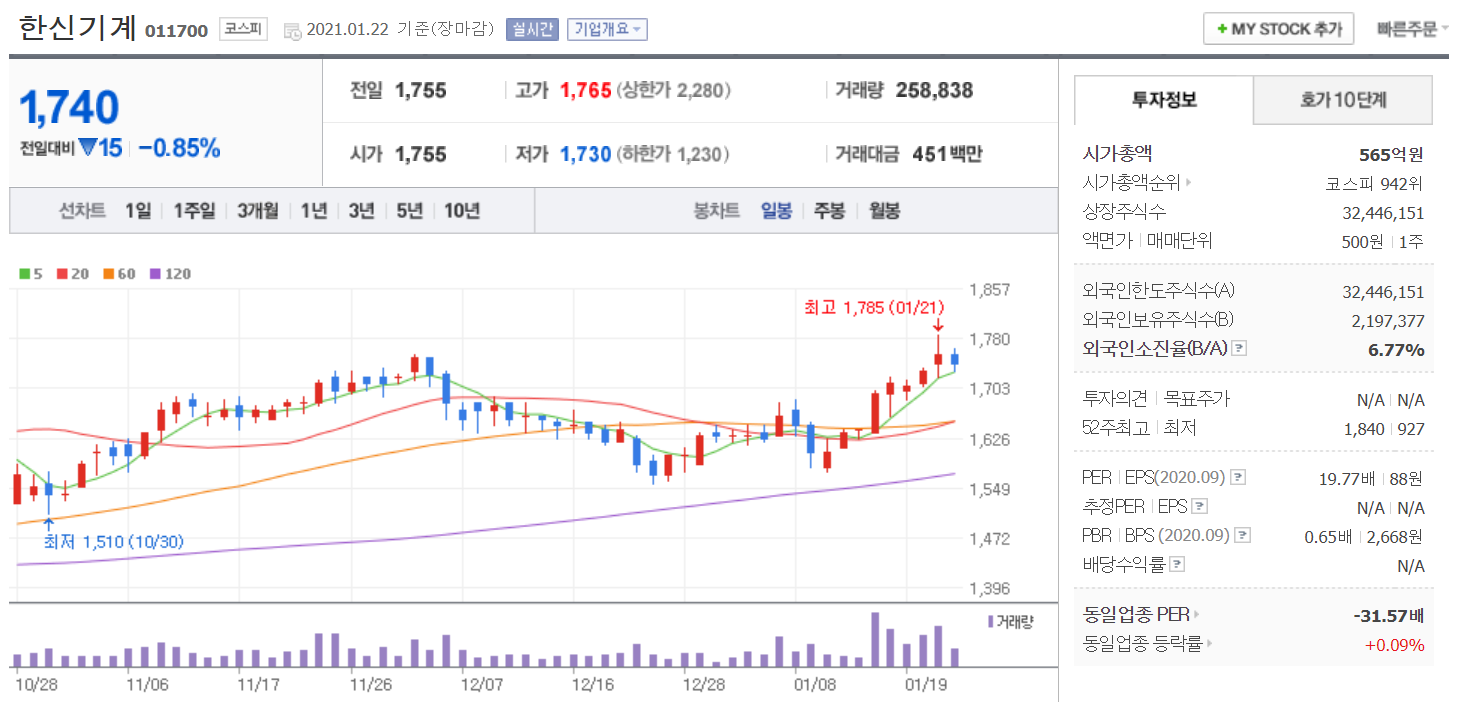Switch to the 호가10단계 tab
This screenshot has height=702, width=1459.
coord(1342,100)
